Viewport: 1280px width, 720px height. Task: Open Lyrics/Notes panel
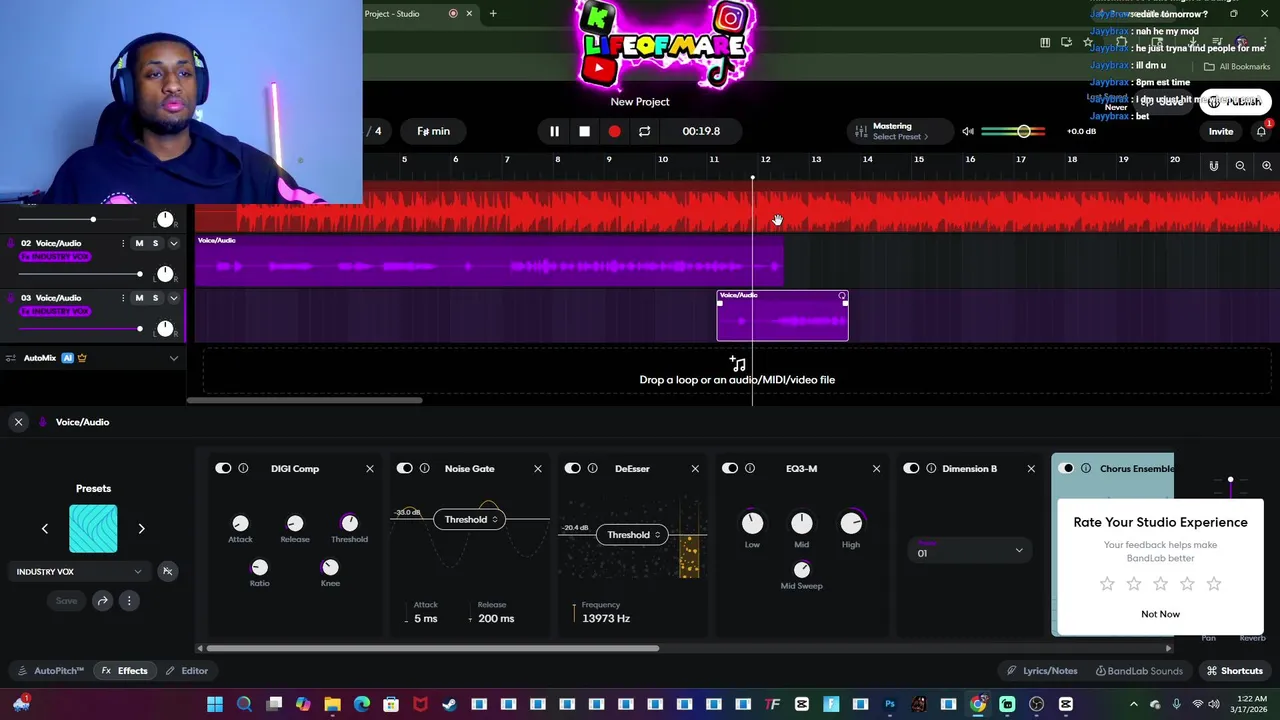pos(1042,671)
